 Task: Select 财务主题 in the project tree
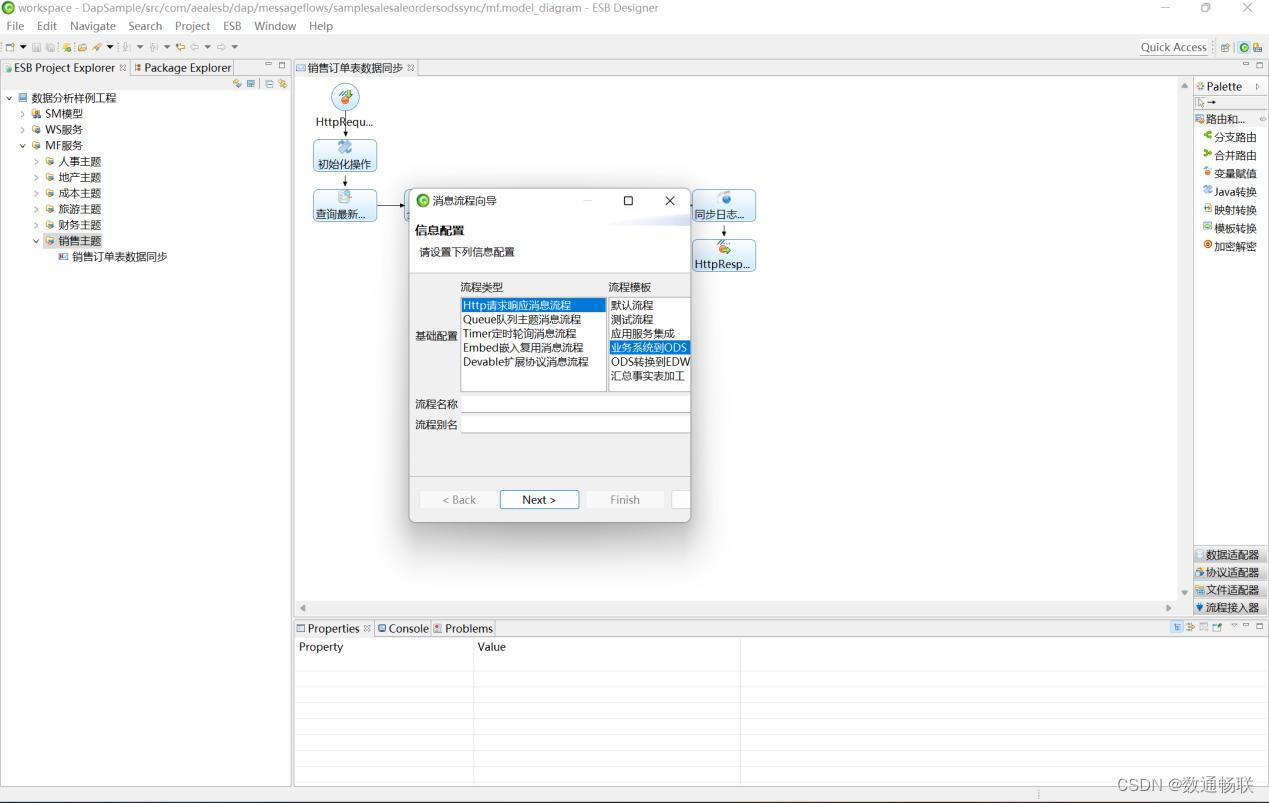tap(79, 225)
